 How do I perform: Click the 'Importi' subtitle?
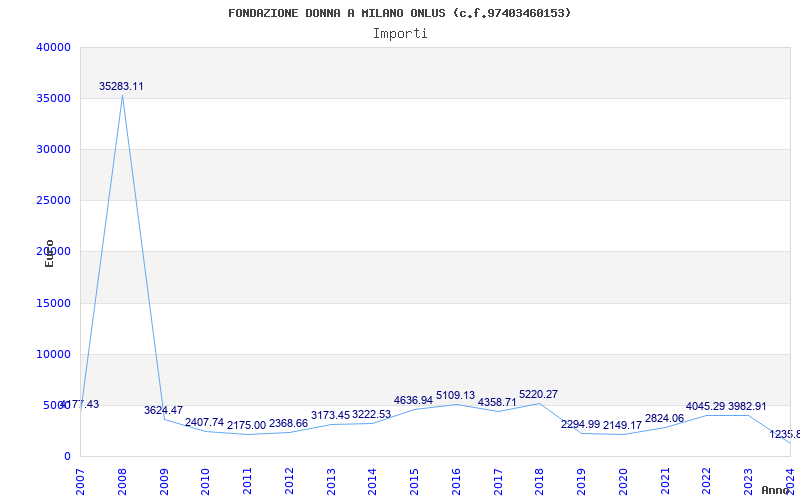(400, 34)
